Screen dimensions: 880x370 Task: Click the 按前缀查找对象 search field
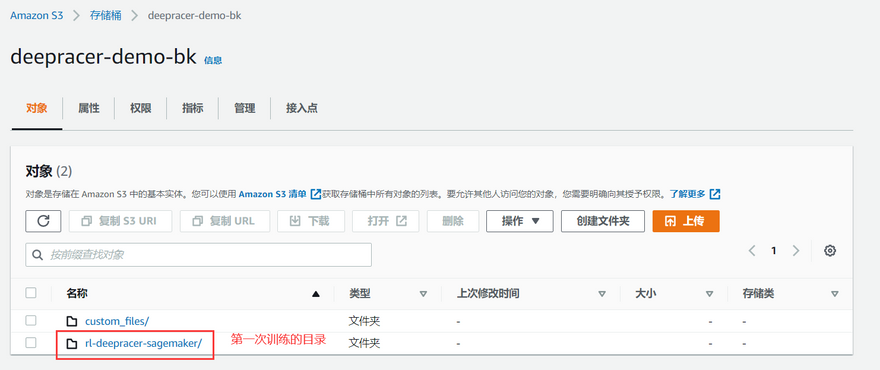[199, 255]
